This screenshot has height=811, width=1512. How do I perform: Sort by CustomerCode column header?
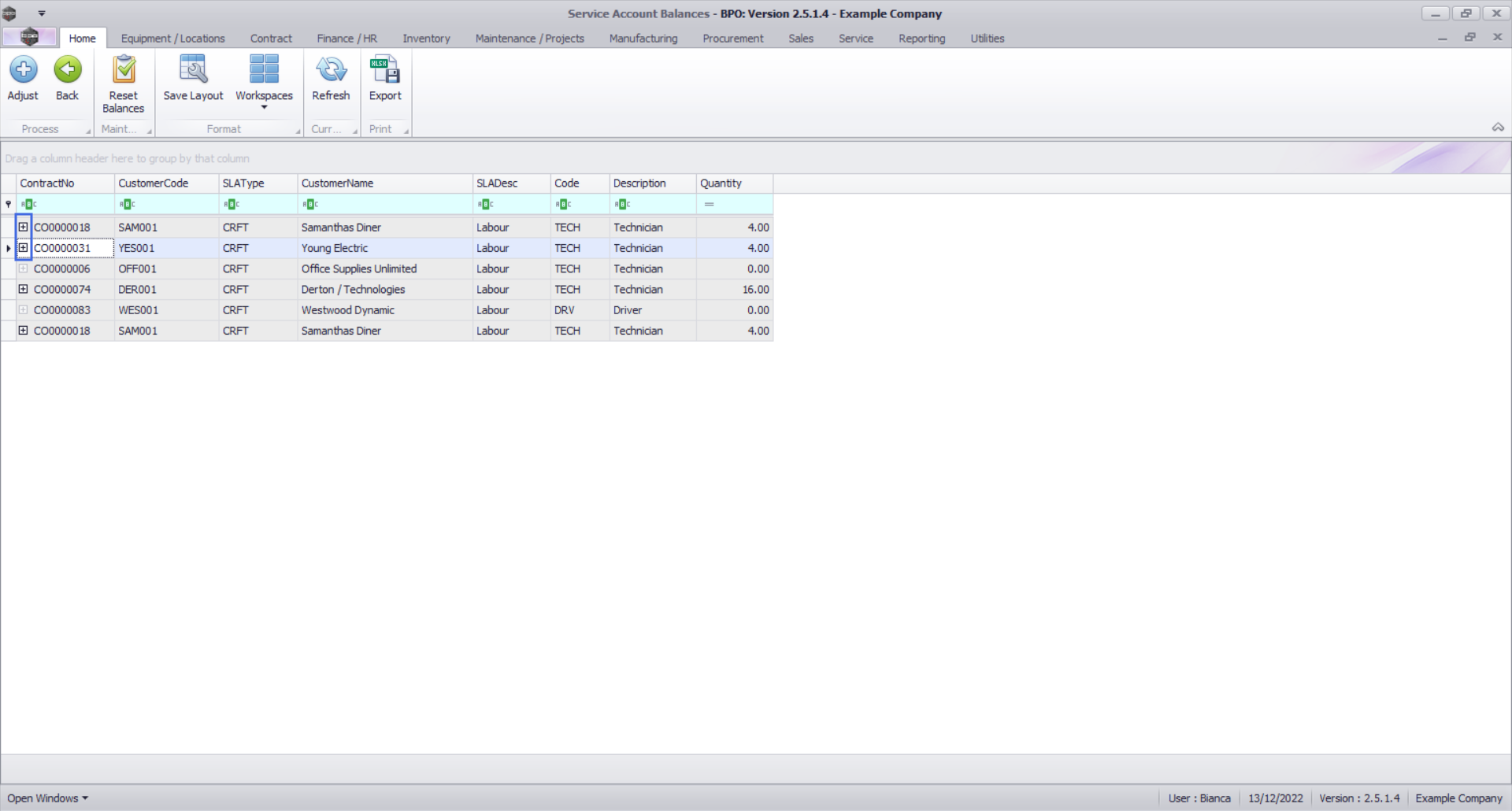(166, 183)
